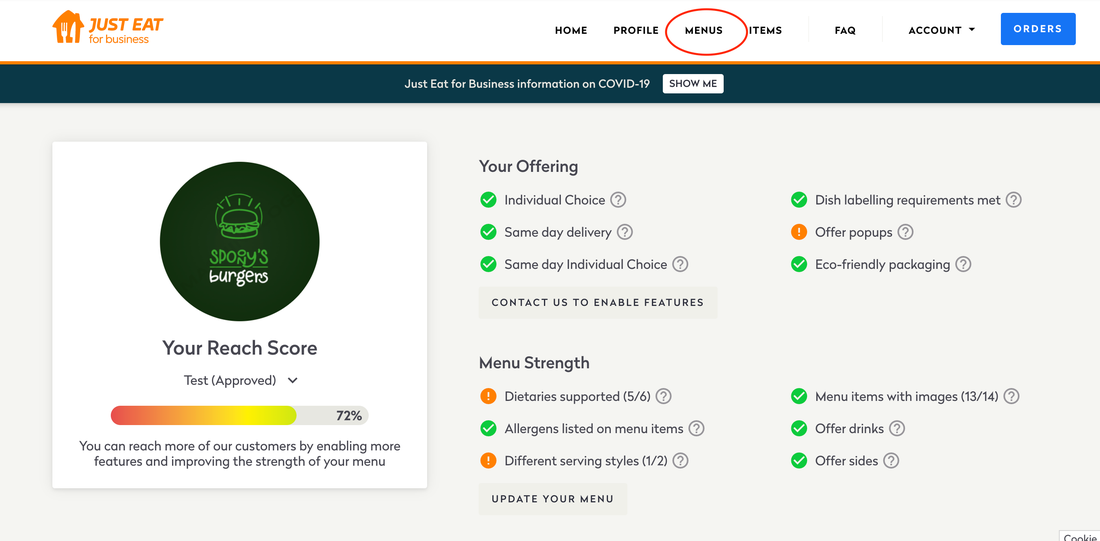The height and width of the screenshot is (541, 1100).
Task: Open help icon next to Offer sides
Action: [x=891, y=461]
